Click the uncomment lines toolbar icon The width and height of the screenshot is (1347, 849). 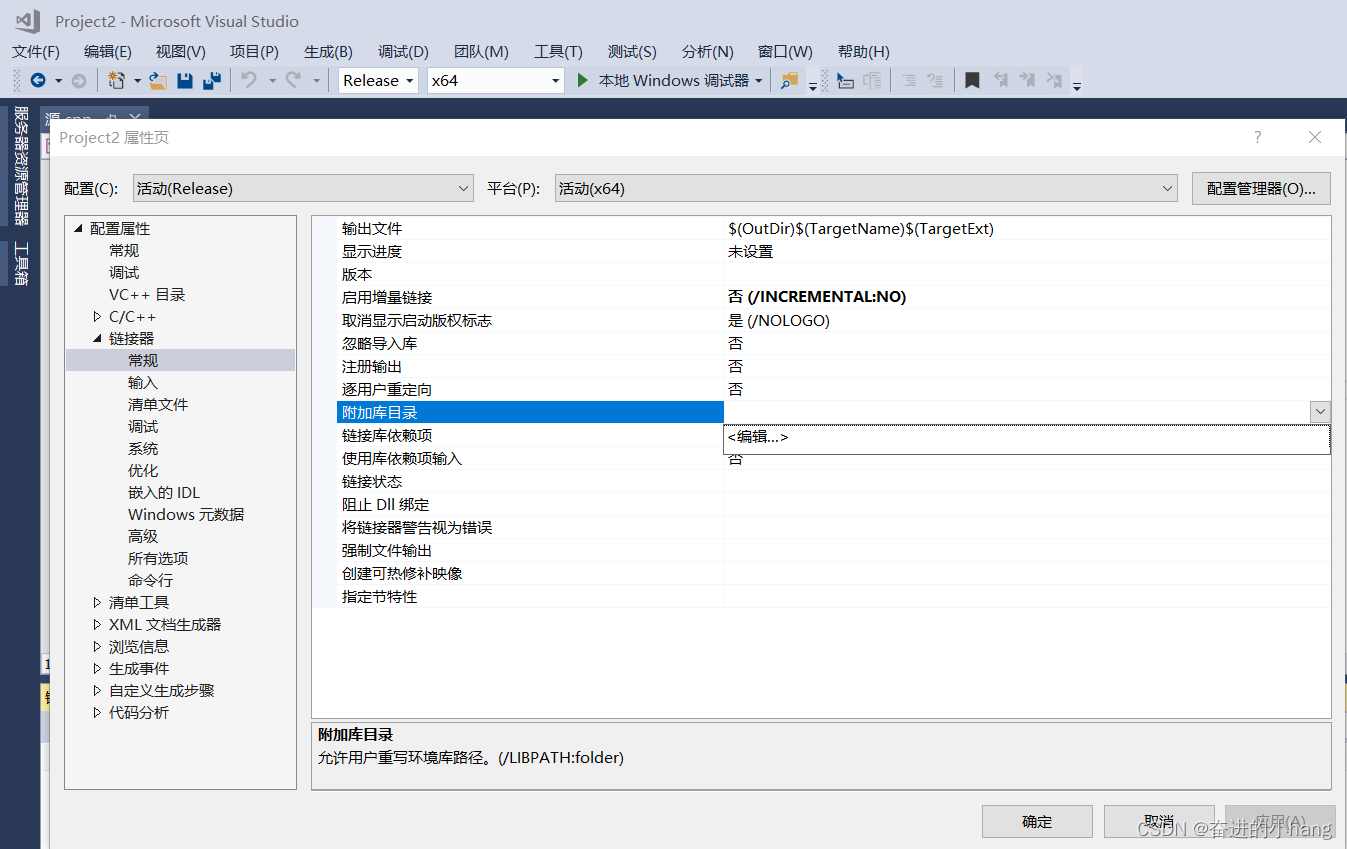[935, 81]
